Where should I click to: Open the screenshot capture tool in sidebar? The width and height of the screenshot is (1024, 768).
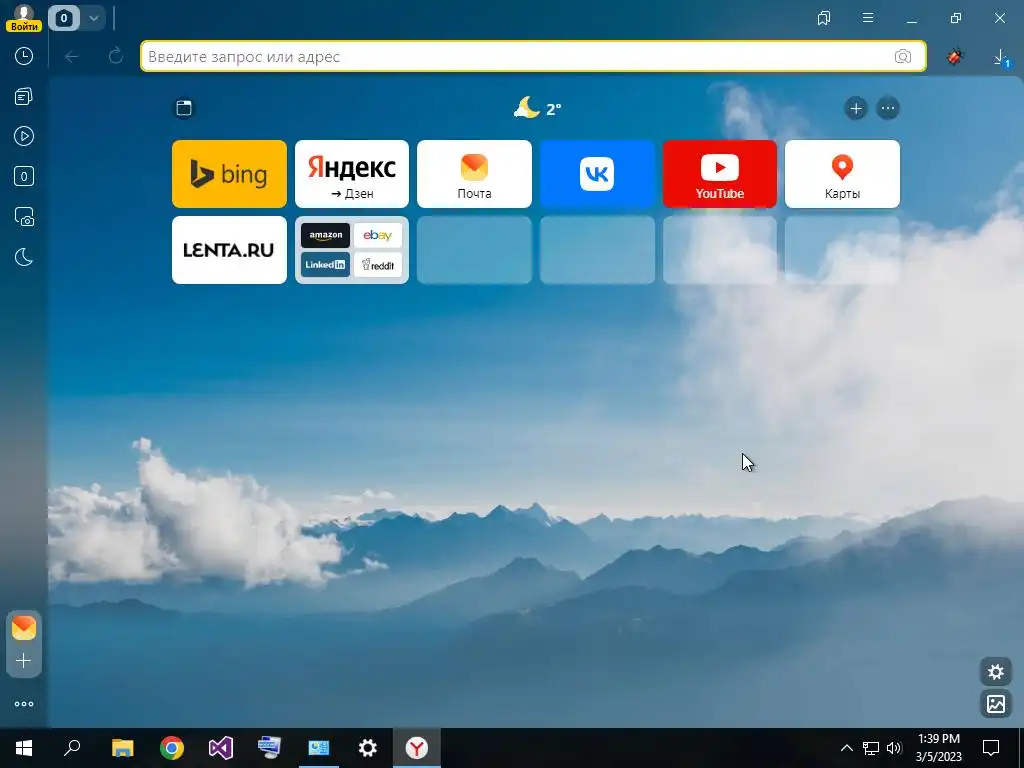tap(24, 217)
